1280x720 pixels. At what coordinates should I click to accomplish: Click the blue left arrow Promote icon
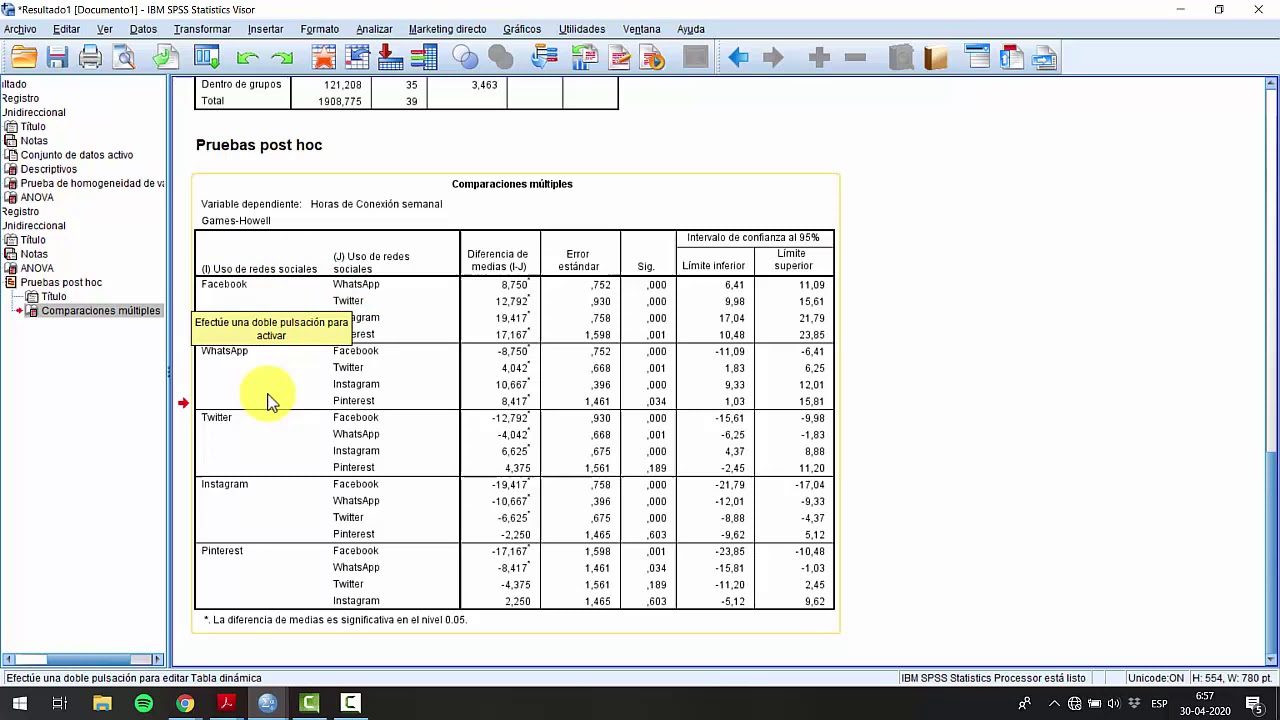tap(738, 58)
